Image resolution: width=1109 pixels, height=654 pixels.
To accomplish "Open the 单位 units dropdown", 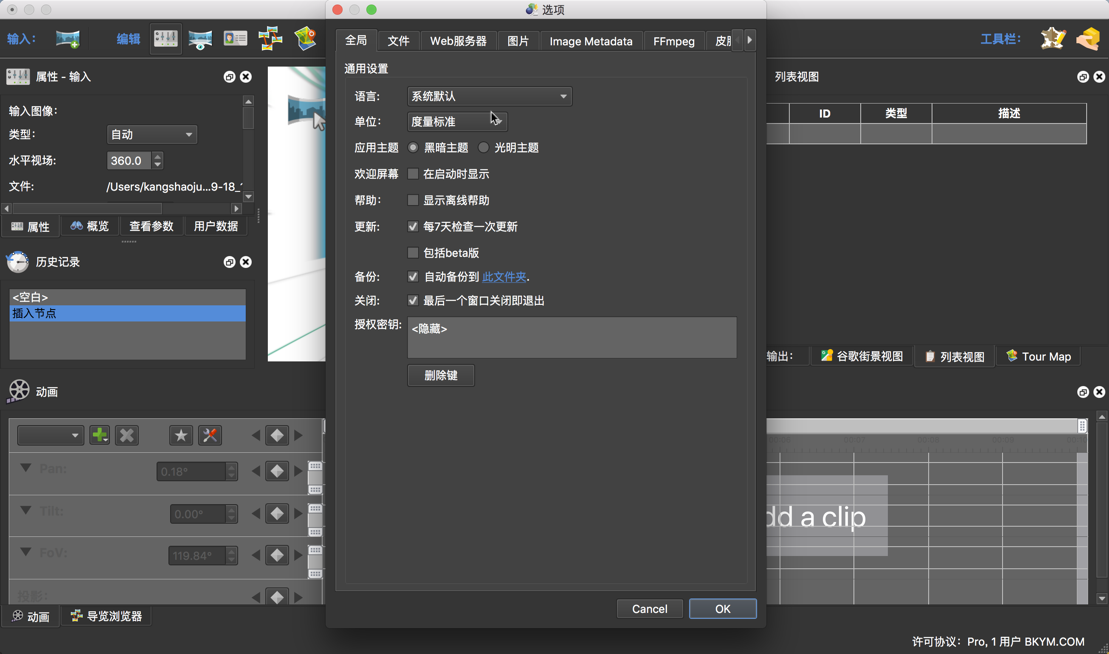I will pyautogui.click(x=457, y=120).
